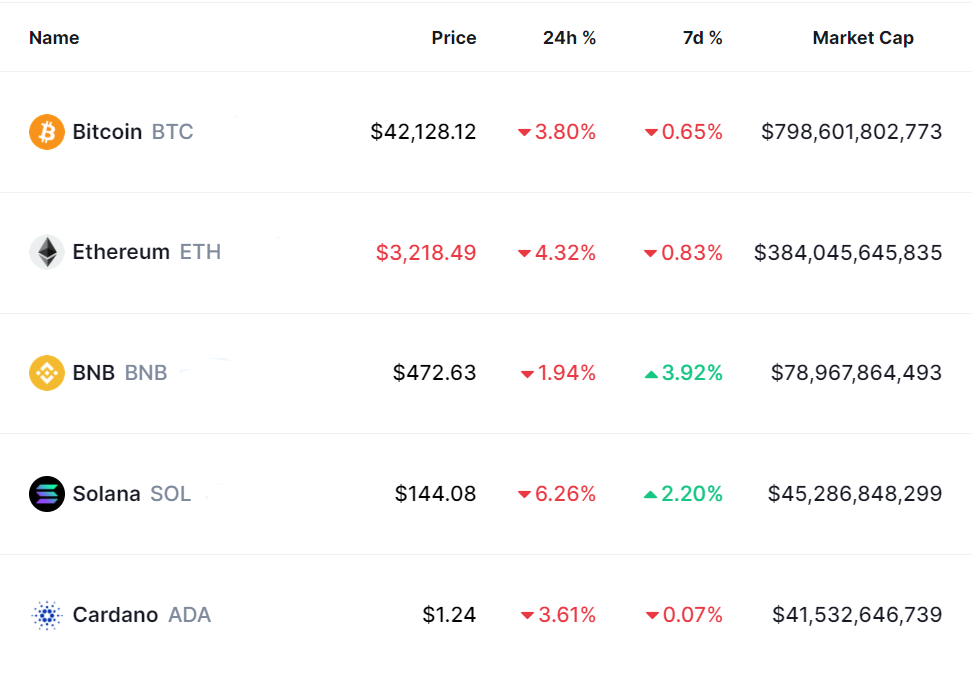Sort table by Name column header
The width and height of the screenshot is (972, 673).
click(54, 38)
